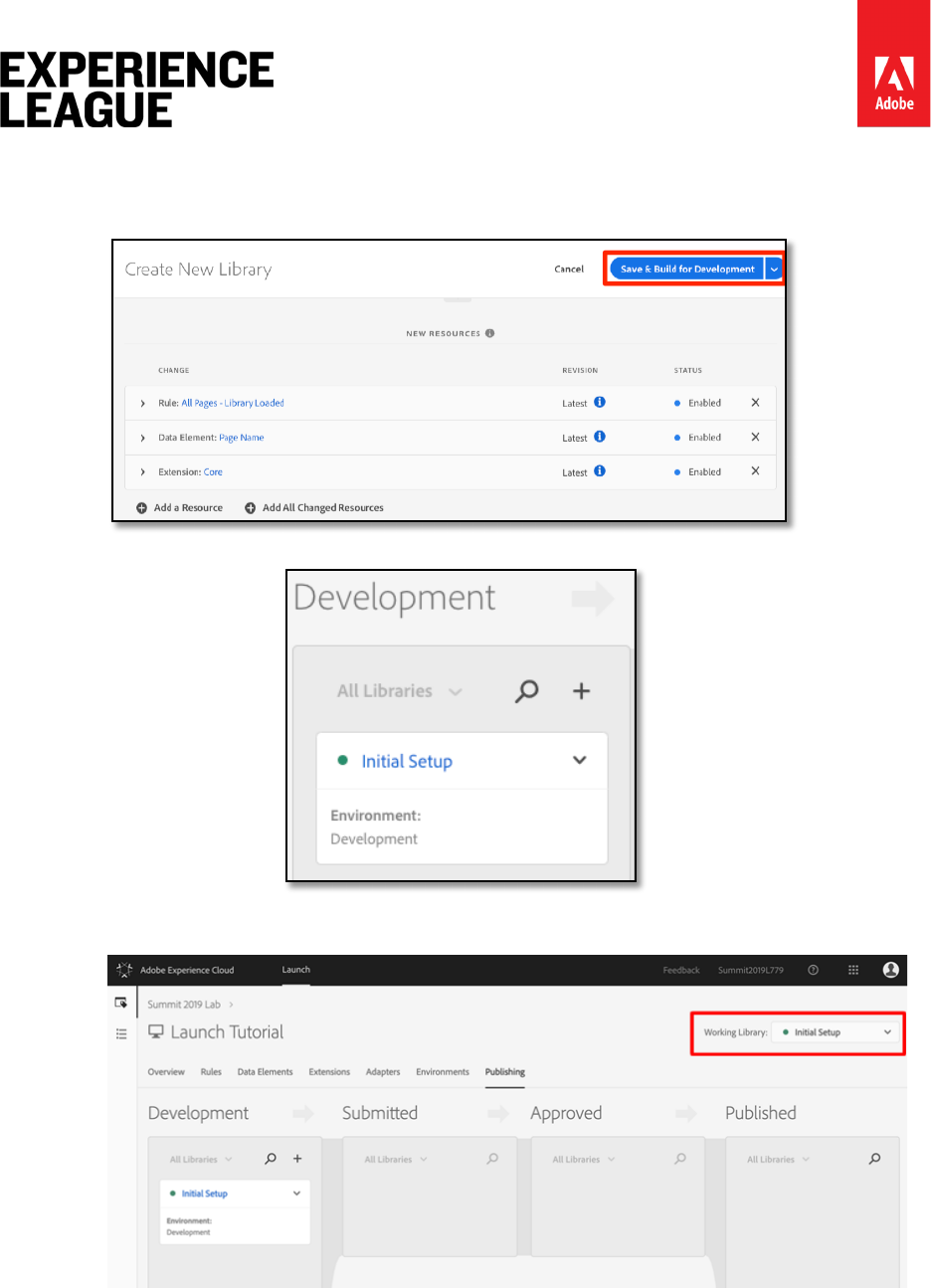Click Save & Build for Development button
Image resolution: width=931 pixels, height=1288 pixels.
pos(686,269)
